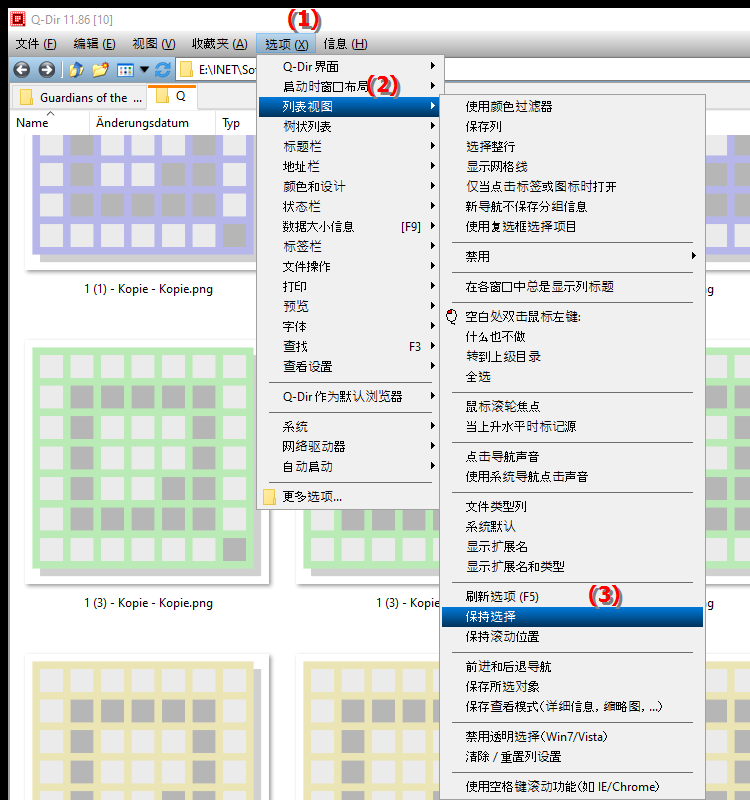This screenshot has width=750, height=800.
Task: Click the new folder toolbar icon
Action: pyautogui.click(x=101, y=69)
